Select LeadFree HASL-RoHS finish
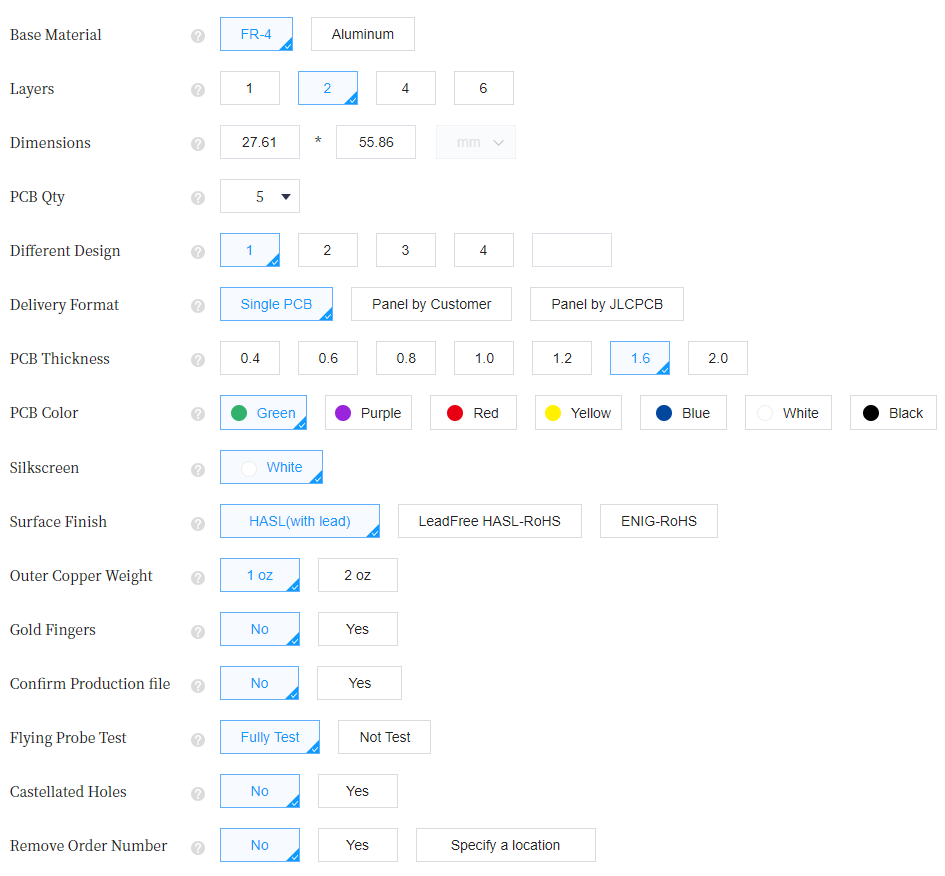 click(x=489, y=521)
